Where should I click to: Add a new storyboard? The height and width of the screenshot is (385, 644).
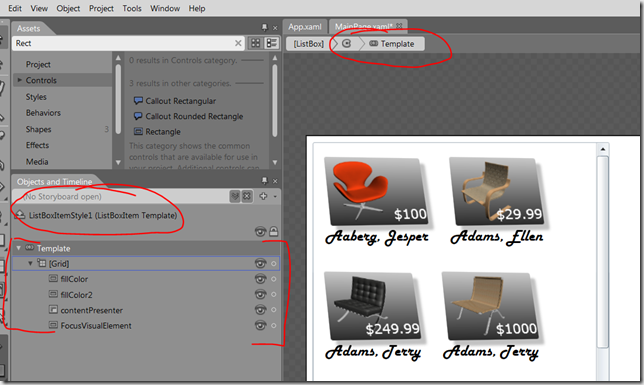263,196
